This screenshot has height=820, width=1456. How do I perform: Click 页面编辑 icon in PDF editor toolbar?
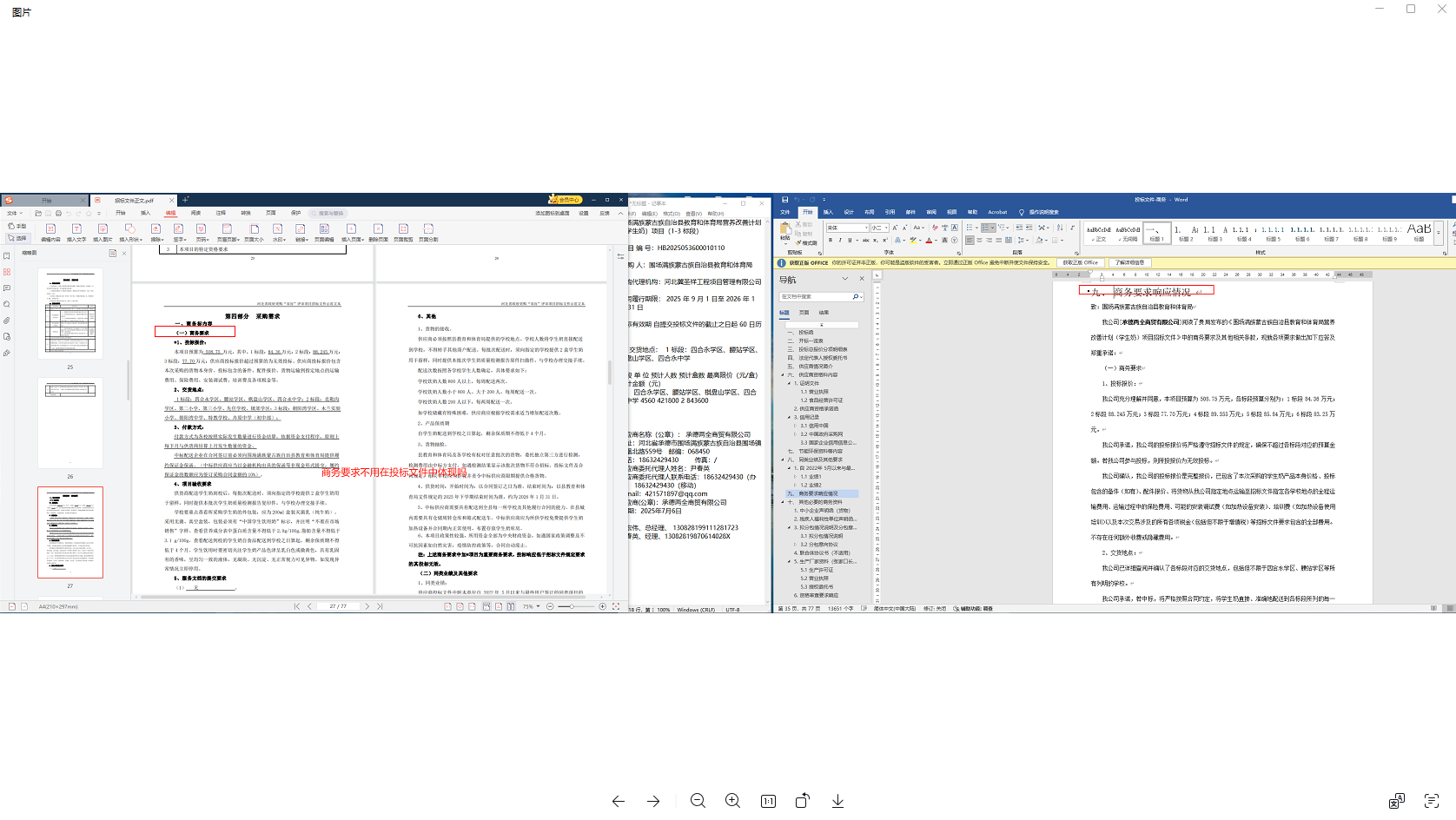[324, 233]
